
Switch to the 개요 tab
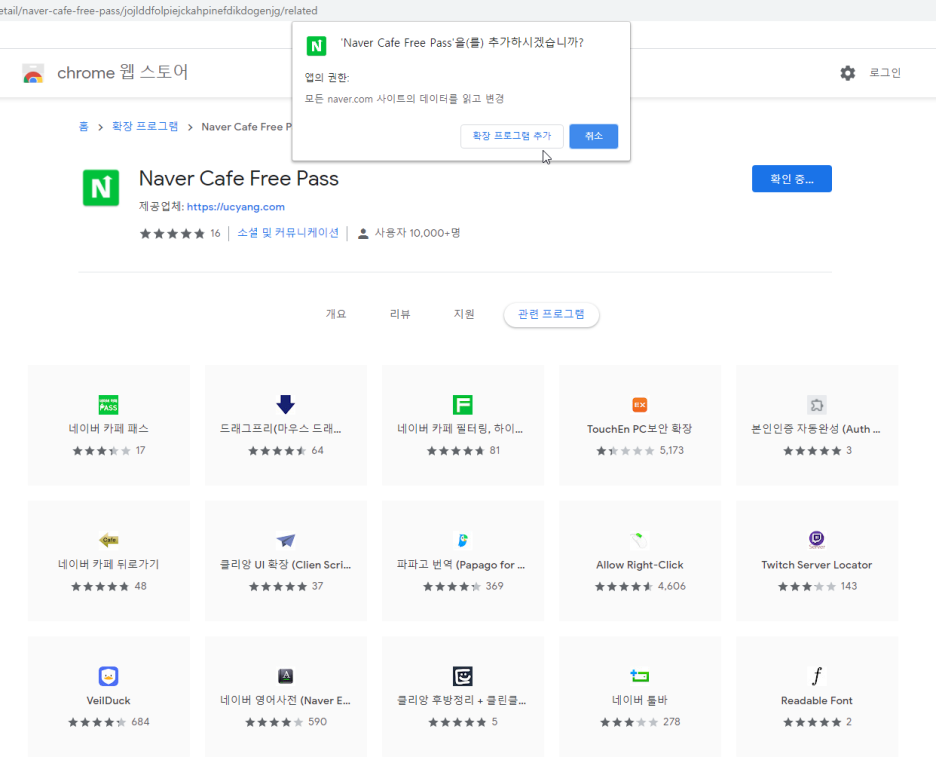[335, 314]
